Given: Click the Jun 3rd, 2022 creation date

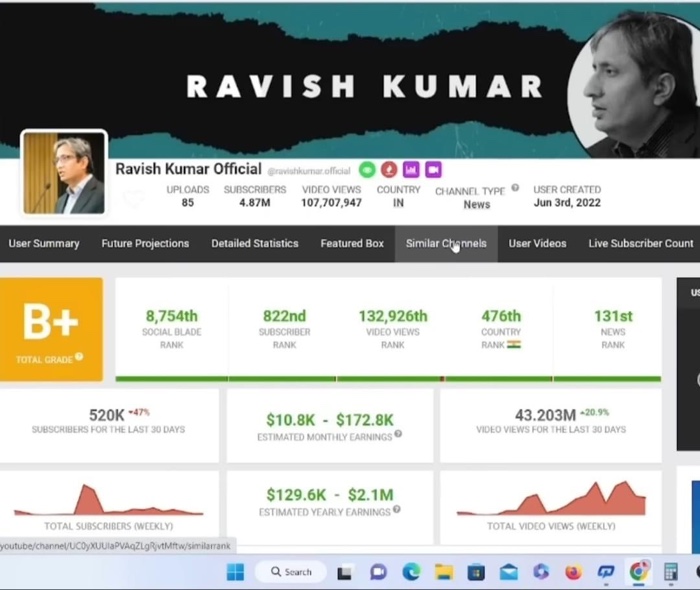Looking at the screenshot, I should pos(567,203).
